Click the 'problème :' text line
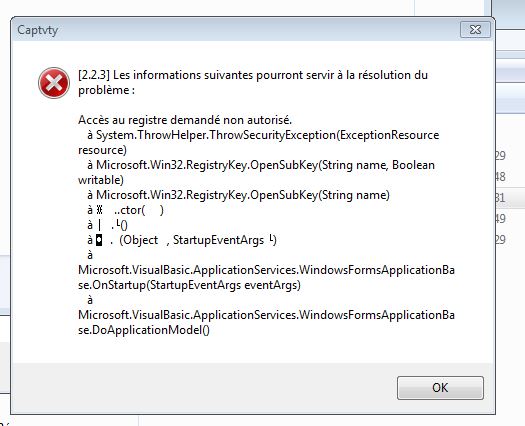 coord(106,90)
